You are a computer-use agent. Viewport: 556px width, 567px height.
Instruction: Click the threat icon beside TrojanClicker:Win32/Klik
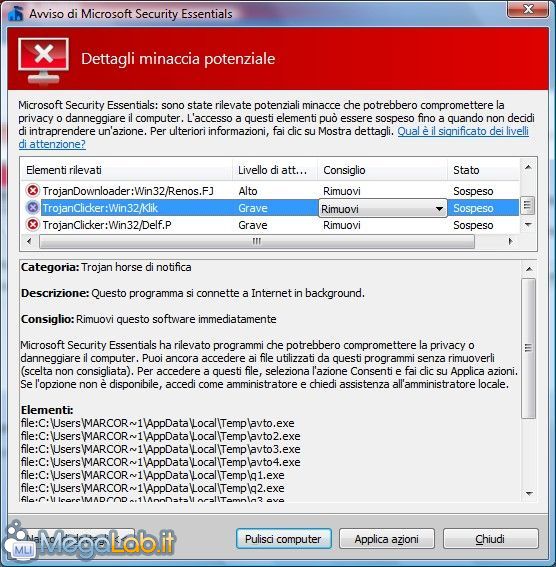tap(33, 208)
